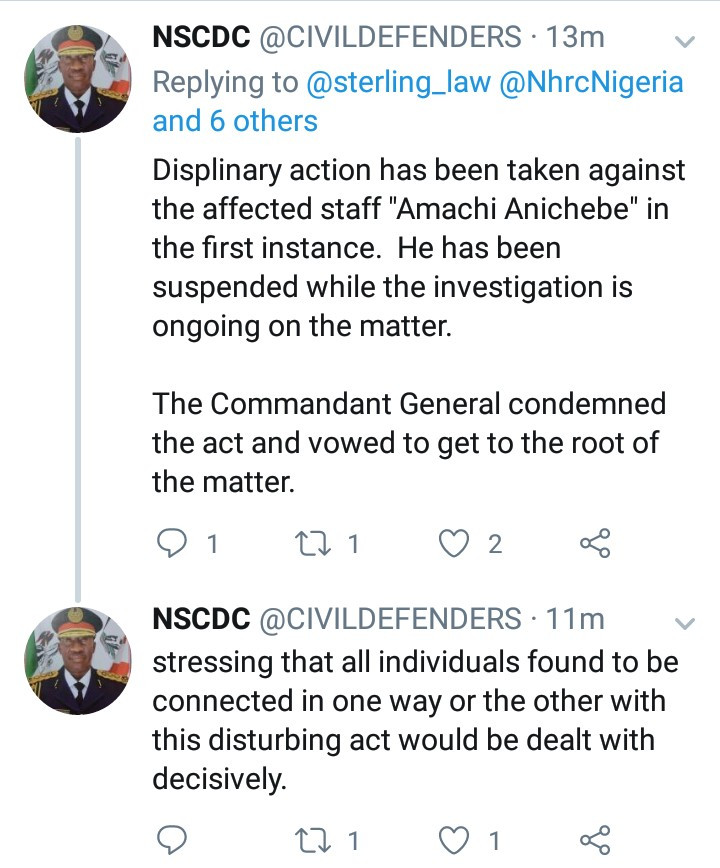
Task: Reply to the first NSCDC tweet
Action: (x=172, y=544)
